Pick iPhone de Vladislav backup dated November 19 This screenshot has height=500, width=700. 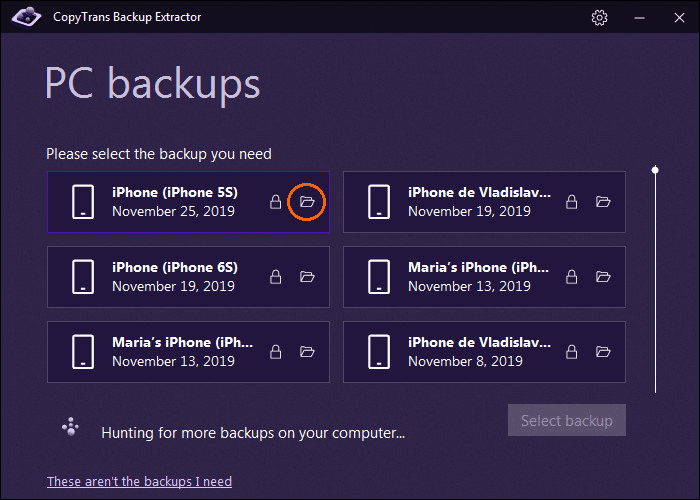click(x=470, y=201)
